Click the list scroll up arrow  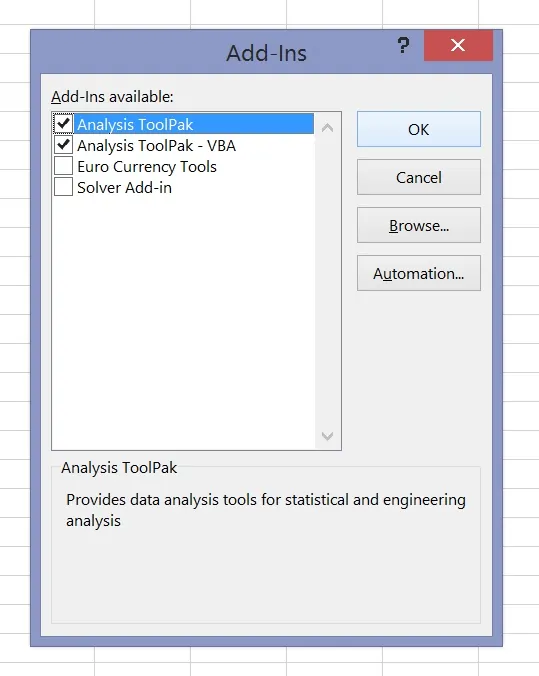(x=327, y=128)
